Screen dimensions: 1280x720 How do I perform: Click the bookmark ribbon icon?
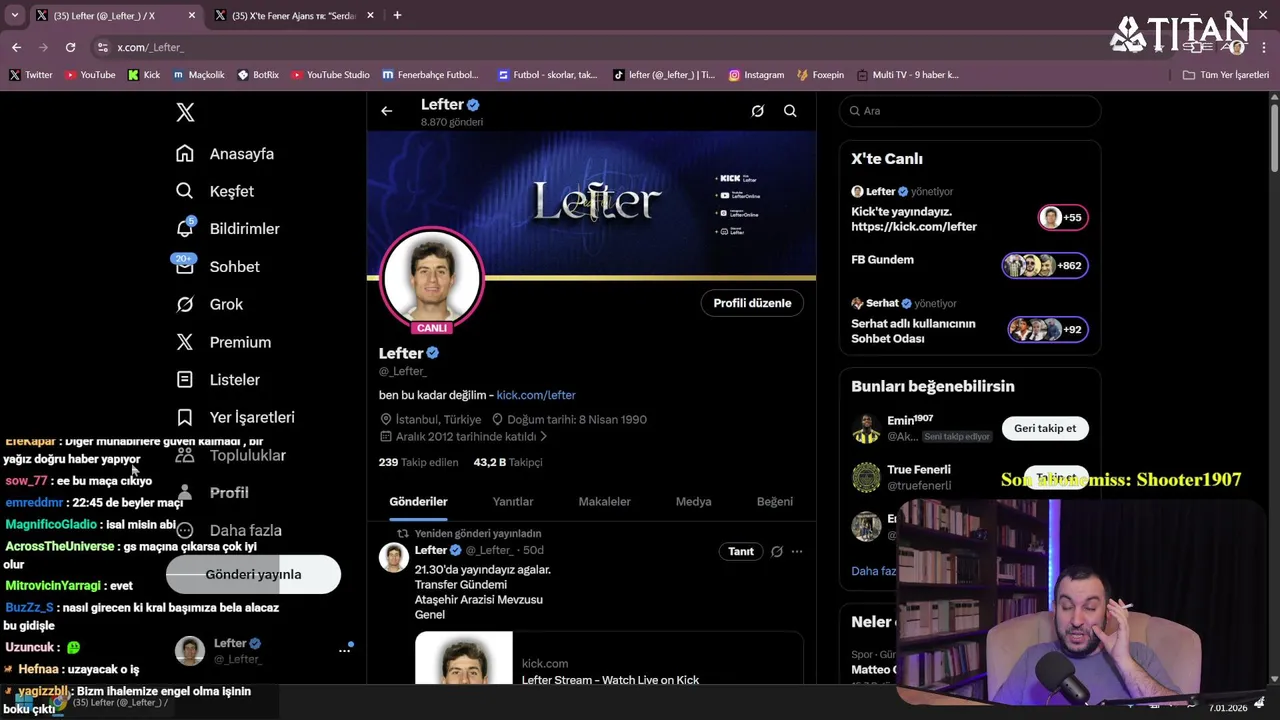click(184, 417)
